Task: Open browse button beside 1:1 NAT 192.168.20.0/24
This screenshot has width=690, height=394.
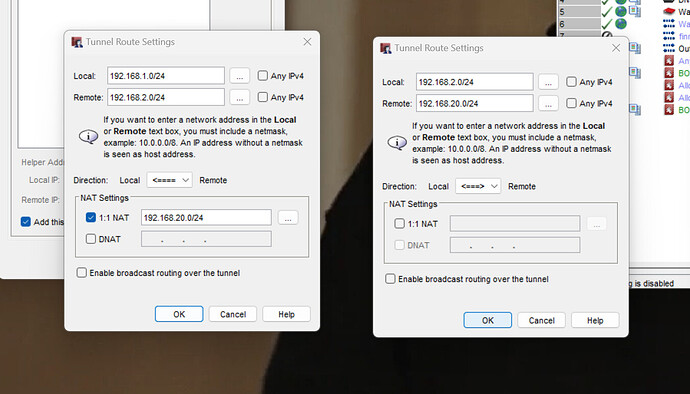Action: (288, 217)
